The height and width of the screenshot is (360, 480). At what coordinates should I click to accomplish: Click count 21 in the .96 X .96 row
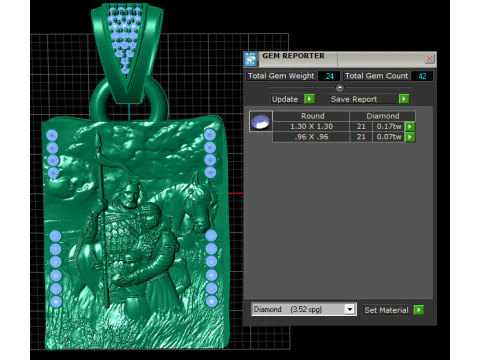pos(361,137)
